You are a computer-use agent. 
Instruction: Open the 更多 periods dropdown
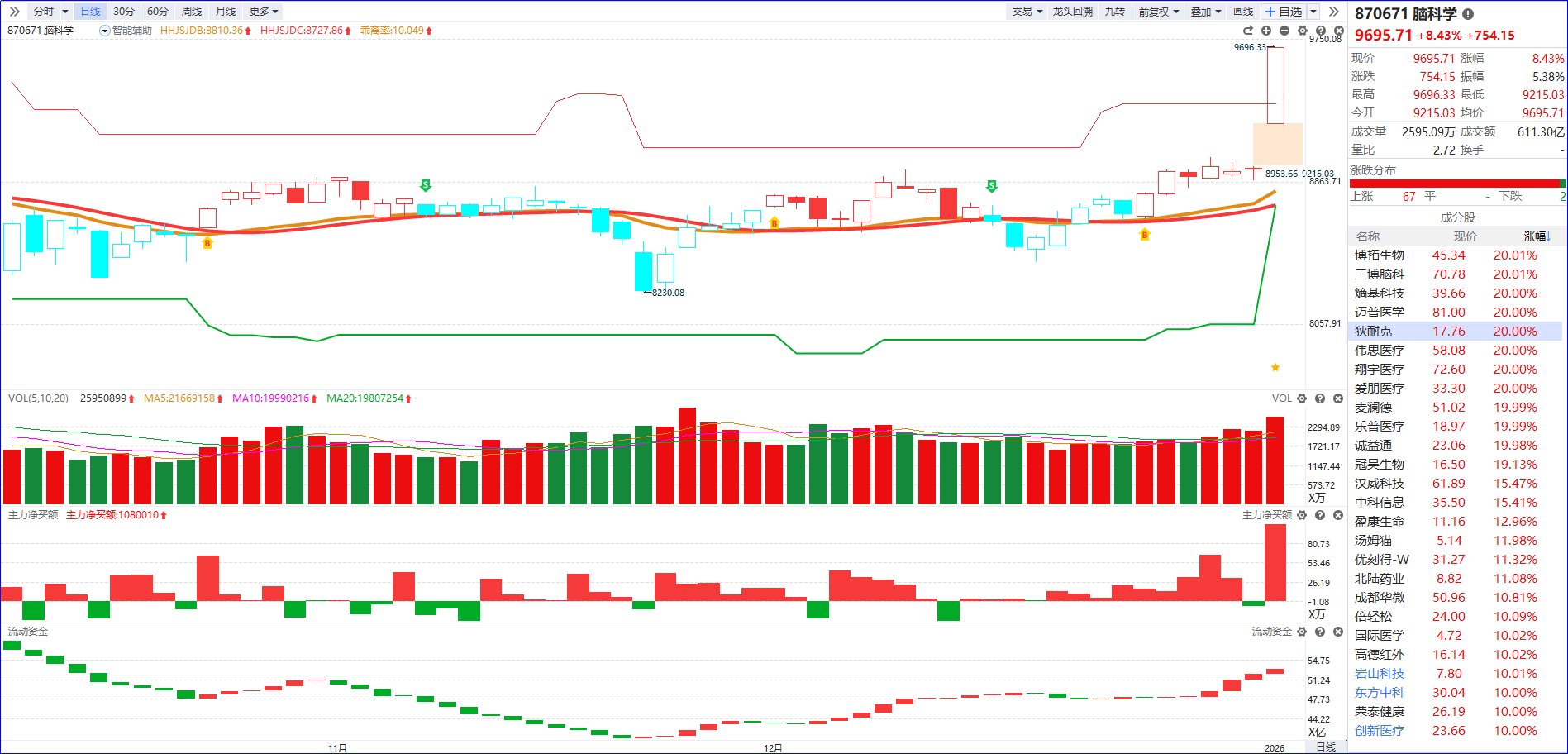(x=264, y=12)
